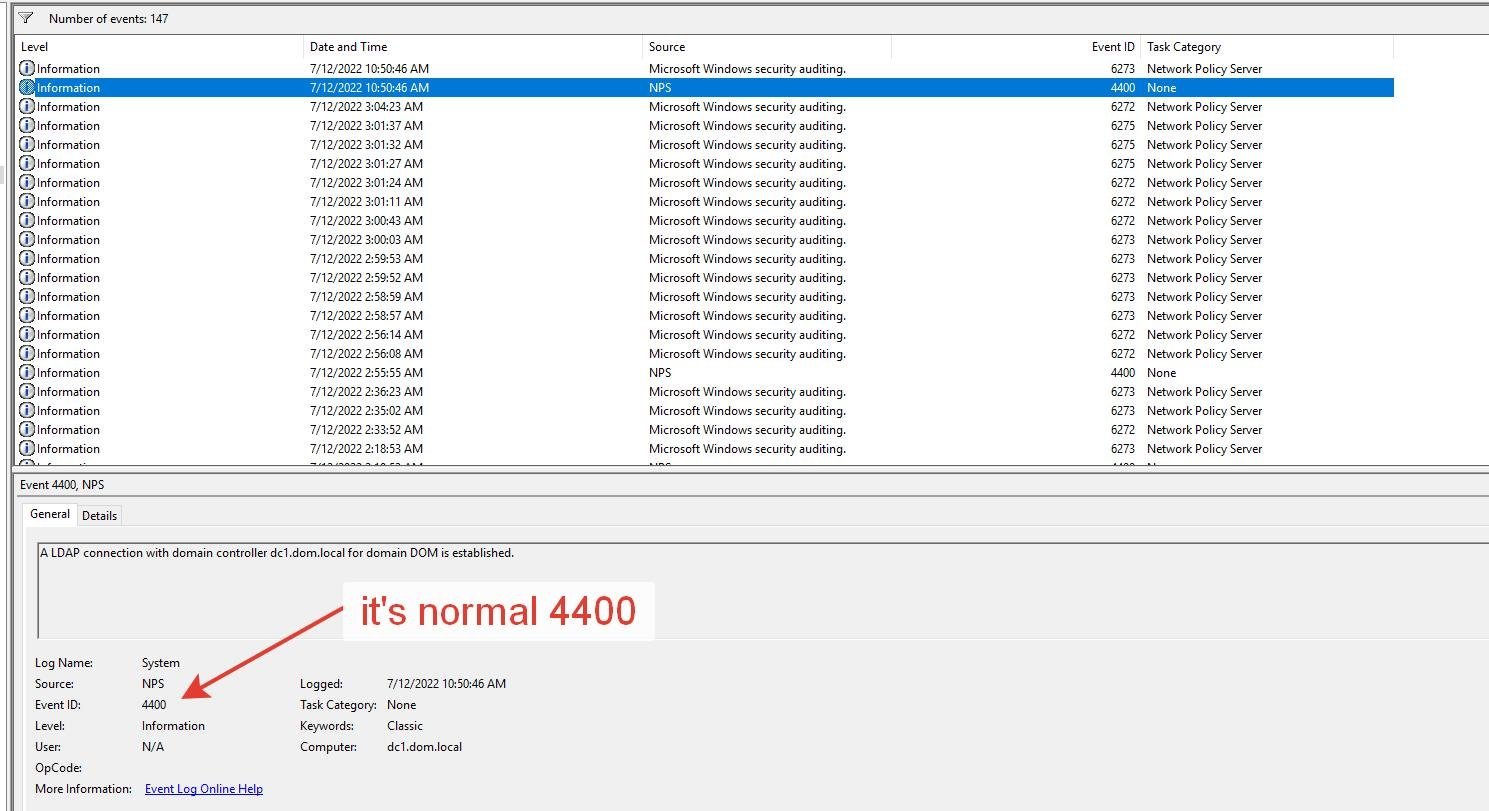This screenshot has width=1489, height=811.
Task: Click info icon of first 6273 event
Action: [x=27, y=68]
